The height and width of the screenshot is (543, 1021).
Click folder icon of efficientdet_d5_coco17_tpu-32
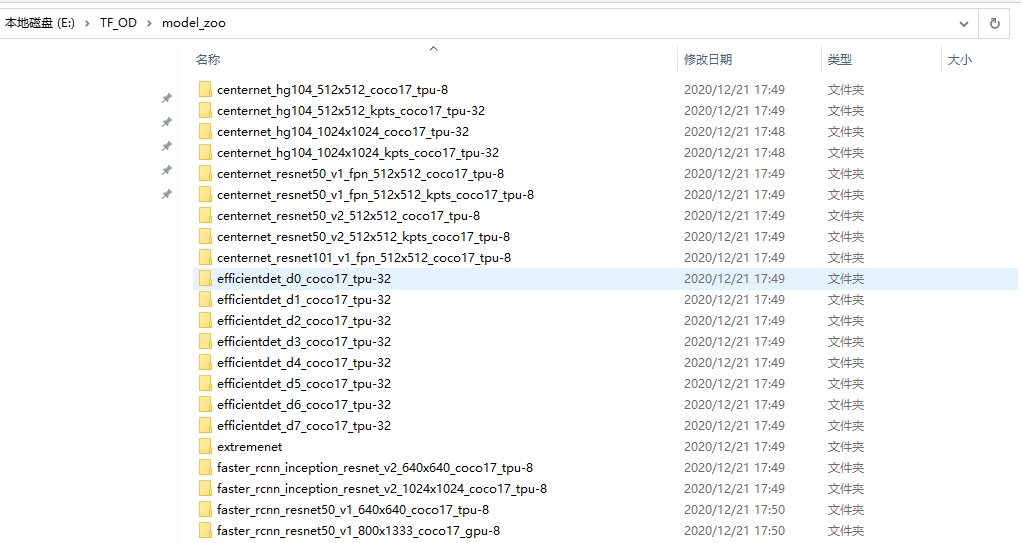(x=205, y=383)
